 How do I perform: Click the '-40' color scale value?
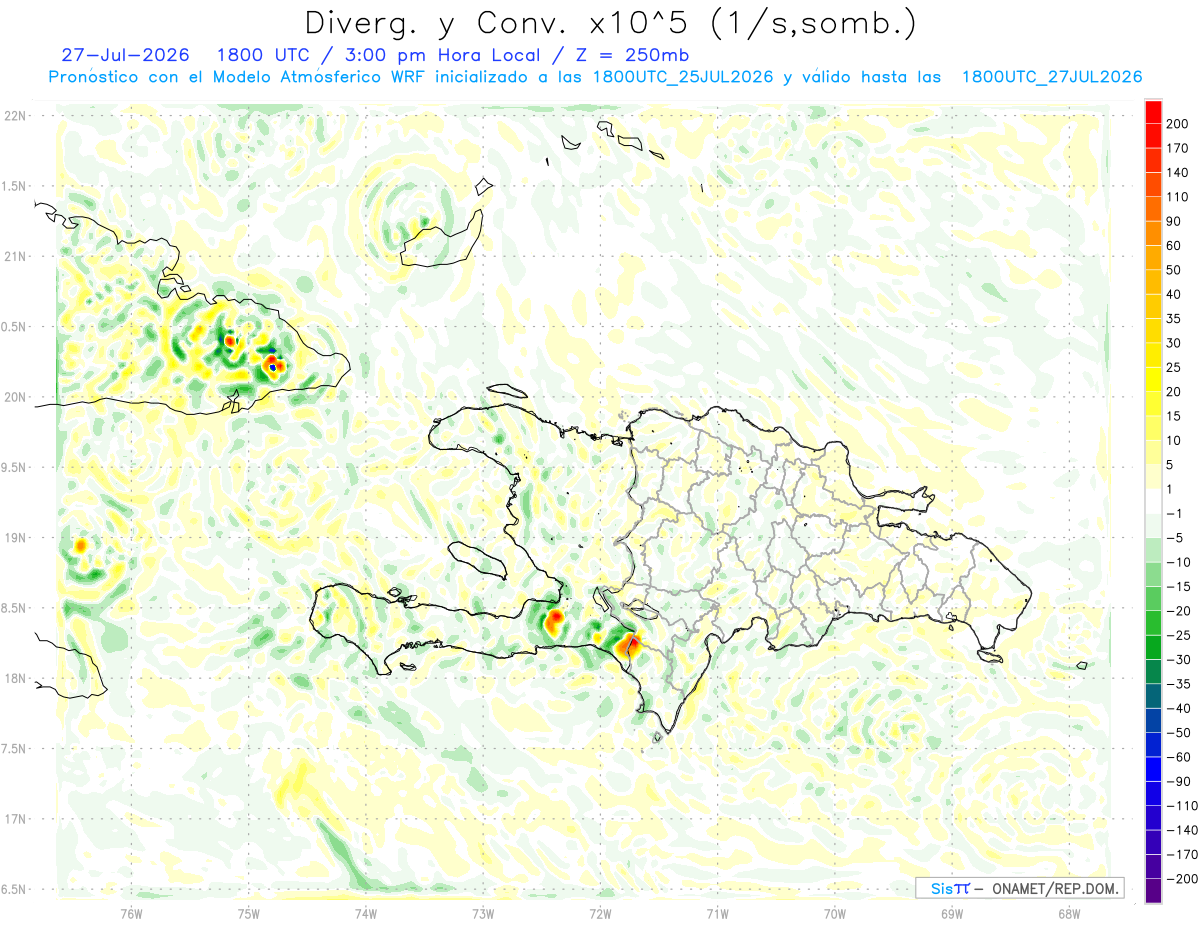tap(1178, 708)
